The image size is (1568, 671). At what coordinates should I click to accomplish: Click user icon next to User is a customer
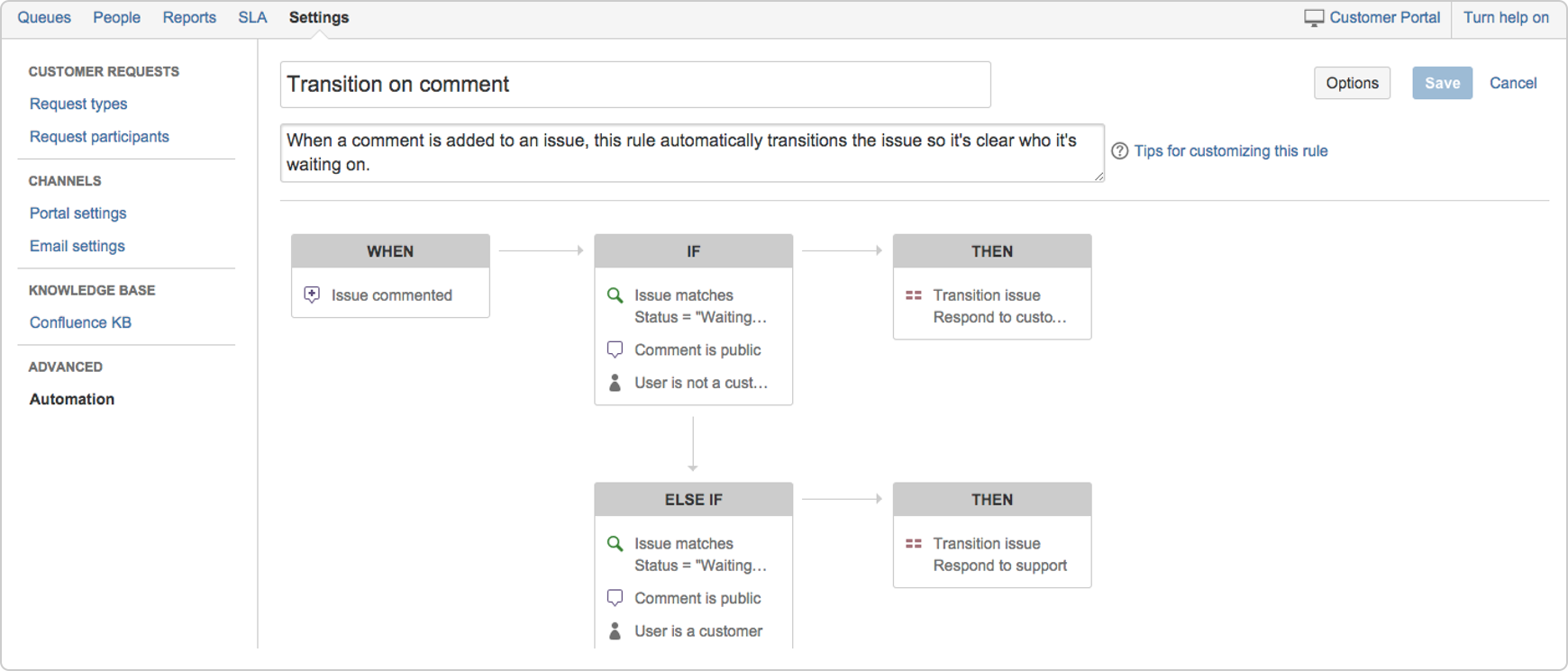tap(615, 631)
